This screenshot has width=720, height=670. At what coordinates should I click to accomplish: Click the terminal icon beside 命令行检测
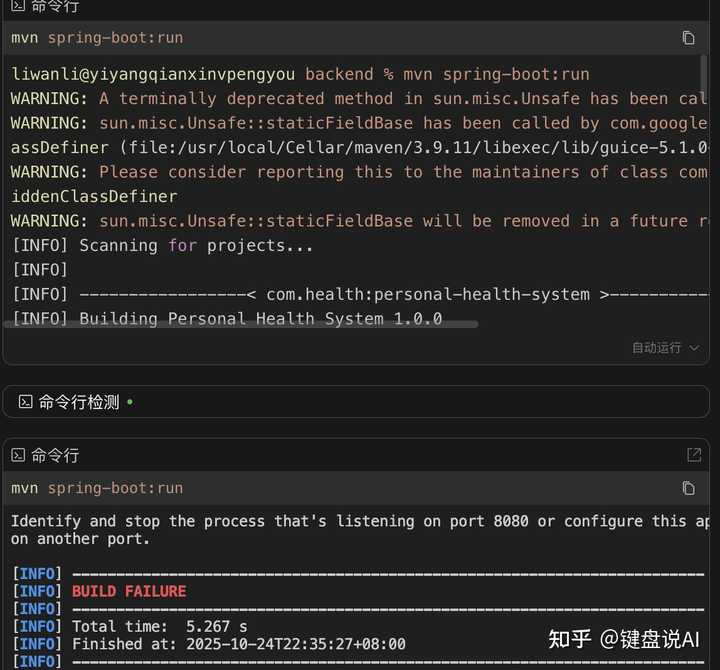(x=25, y=402)
